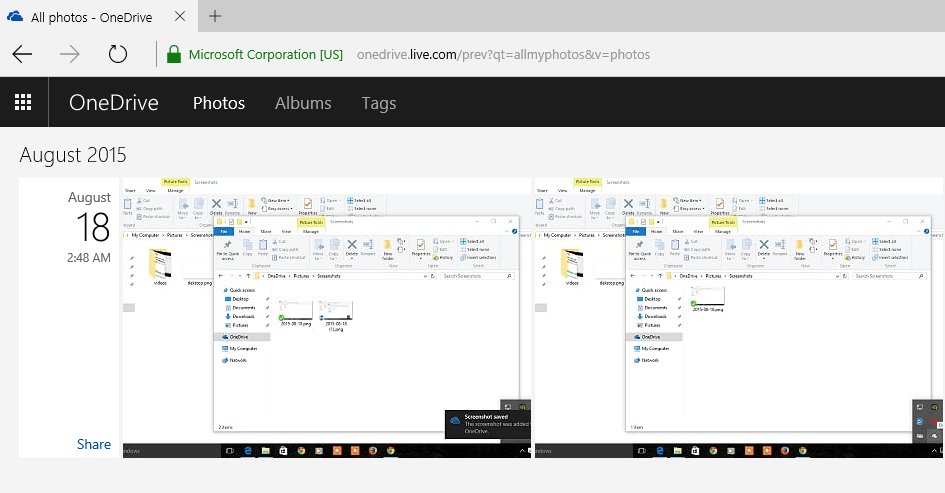Reload the page with the refresh icon
This screenshot has height=493, width=945.
pos(118,54)
